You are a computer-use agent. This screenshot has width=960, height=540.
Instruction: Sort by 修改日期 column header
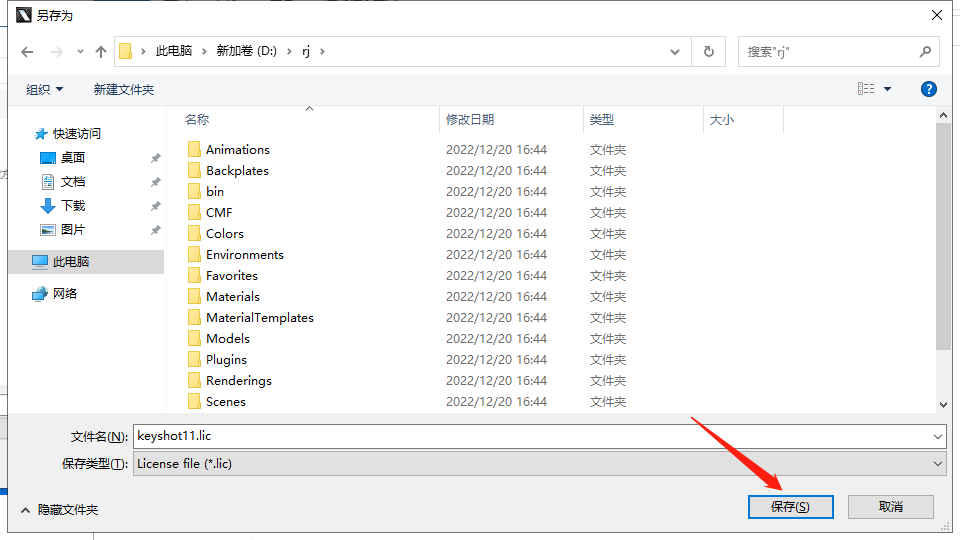(470, 119)
